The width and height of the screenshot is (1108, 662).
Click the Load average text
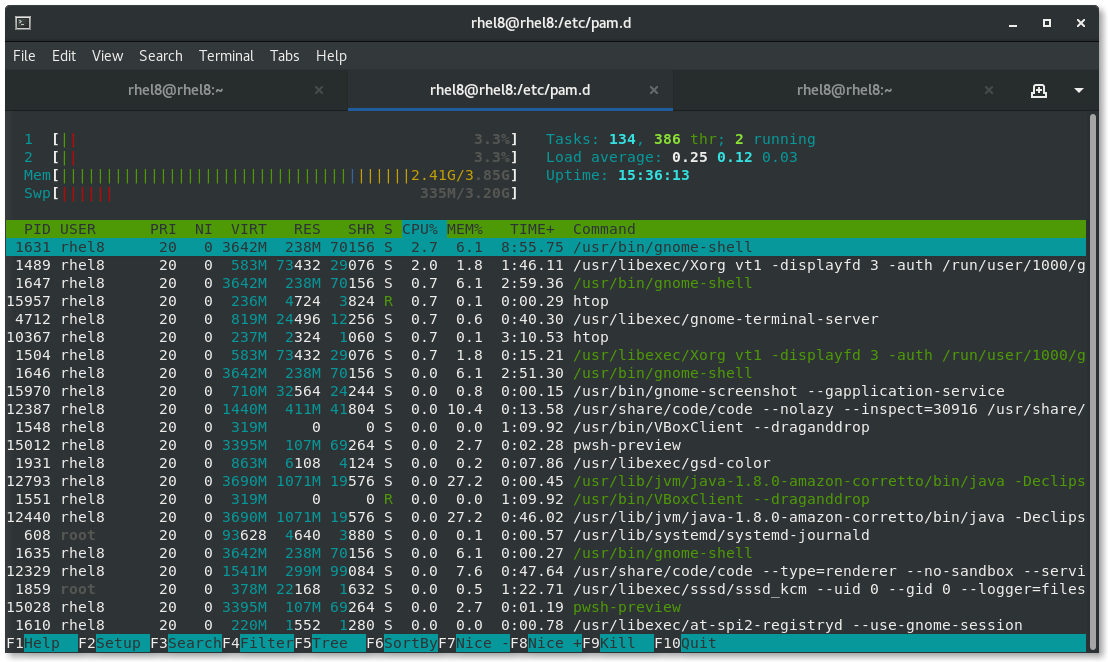[x=671, y=157]
